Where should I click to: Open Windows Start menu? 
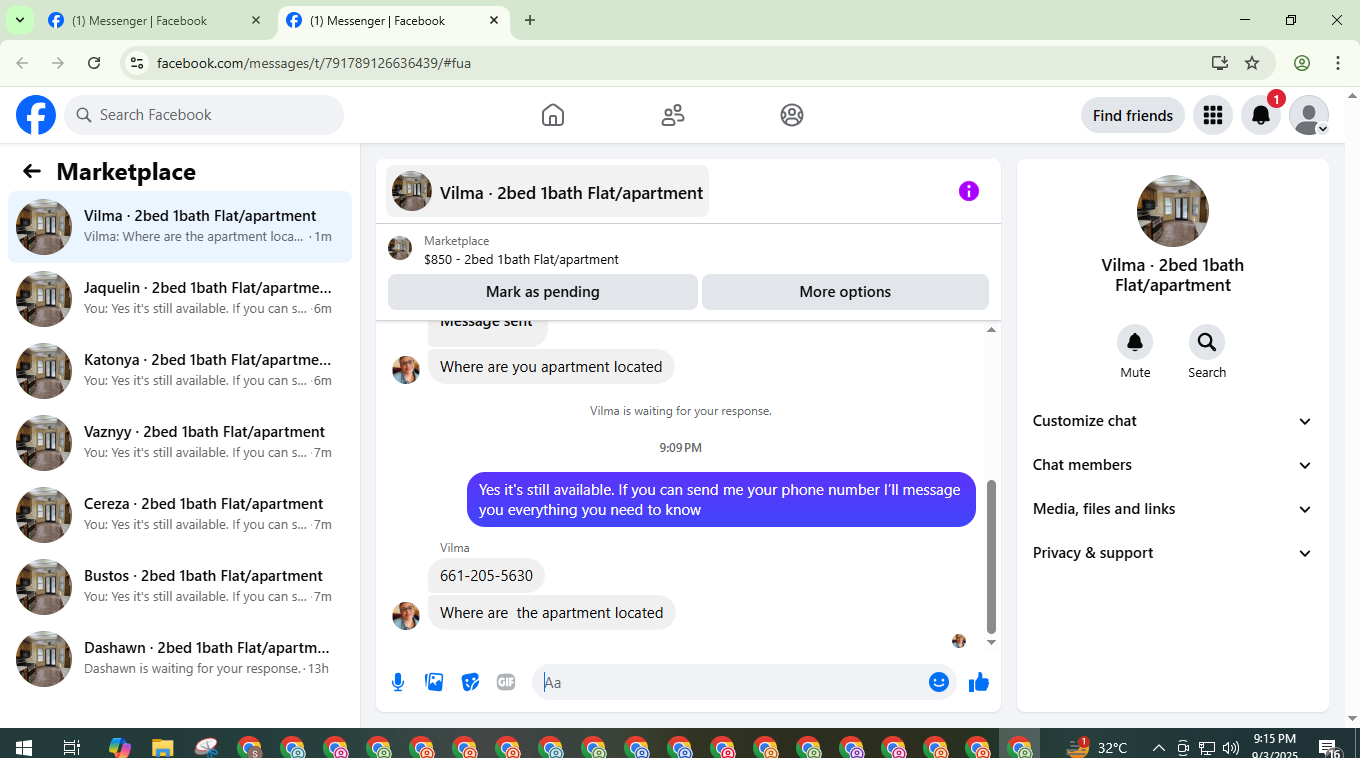point(24,747)
